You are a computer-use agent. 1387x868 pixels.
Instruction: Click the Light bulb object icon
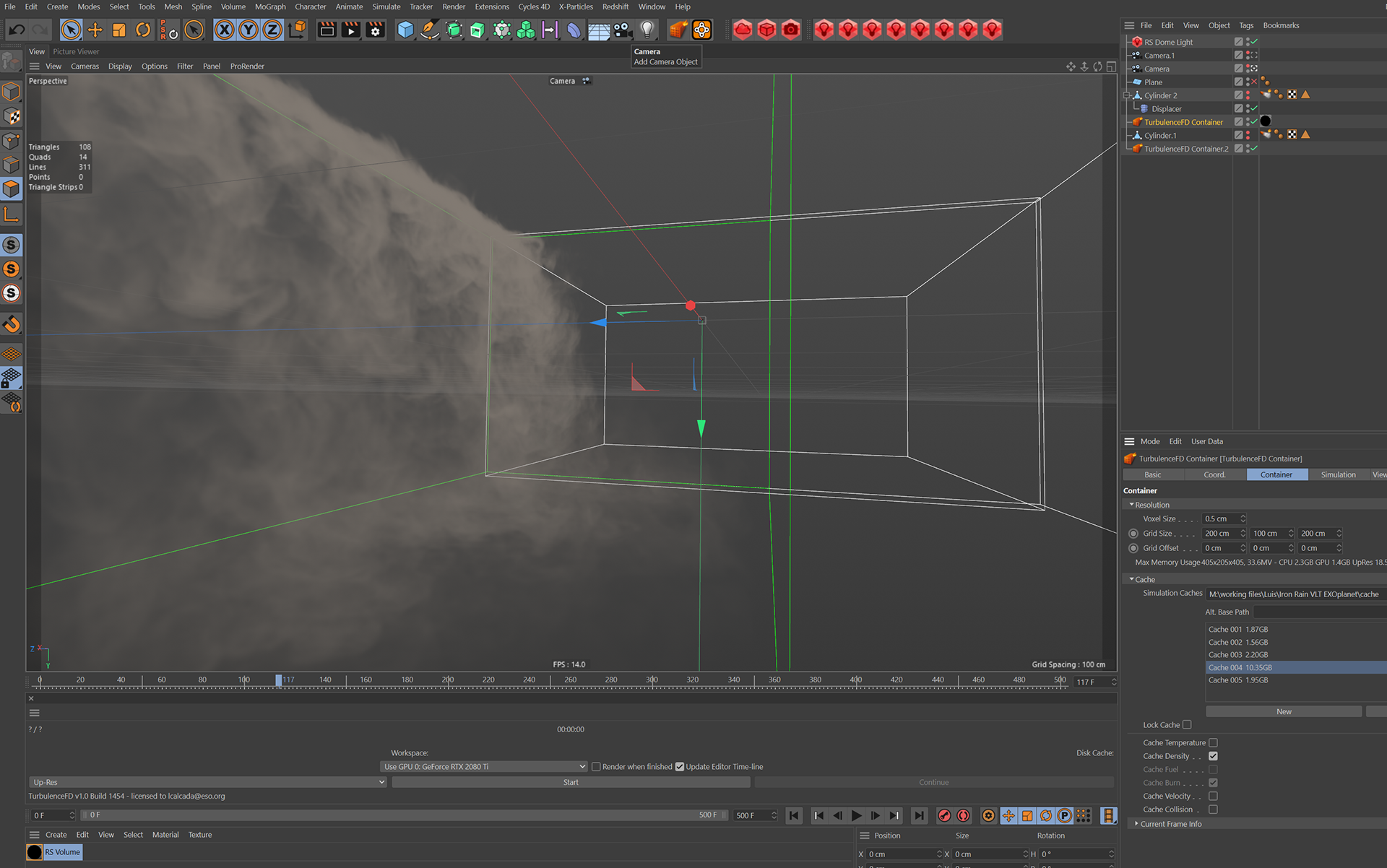pos(647,30)
